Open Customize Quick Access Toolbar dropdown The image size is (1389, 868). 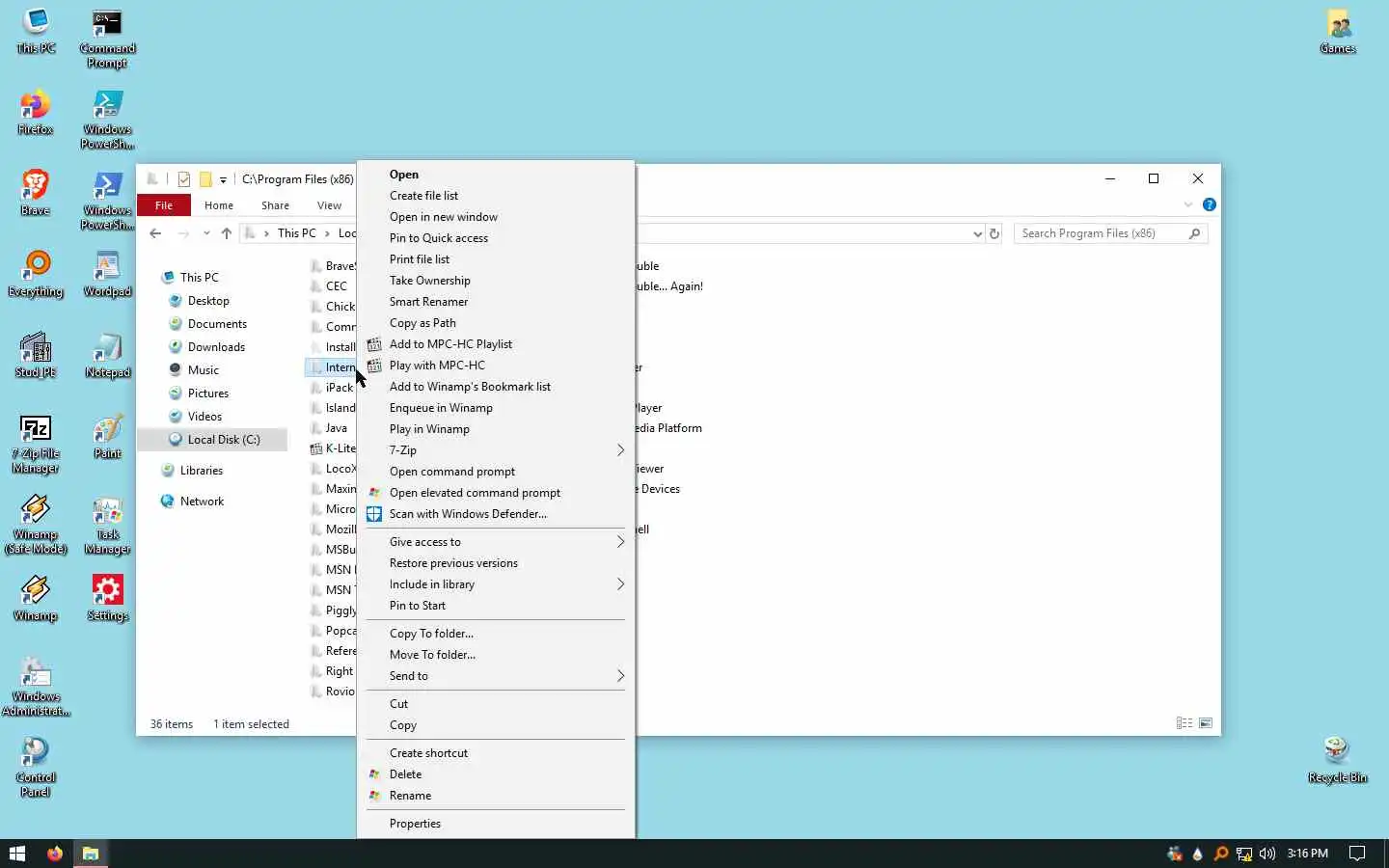pos(223,179)
